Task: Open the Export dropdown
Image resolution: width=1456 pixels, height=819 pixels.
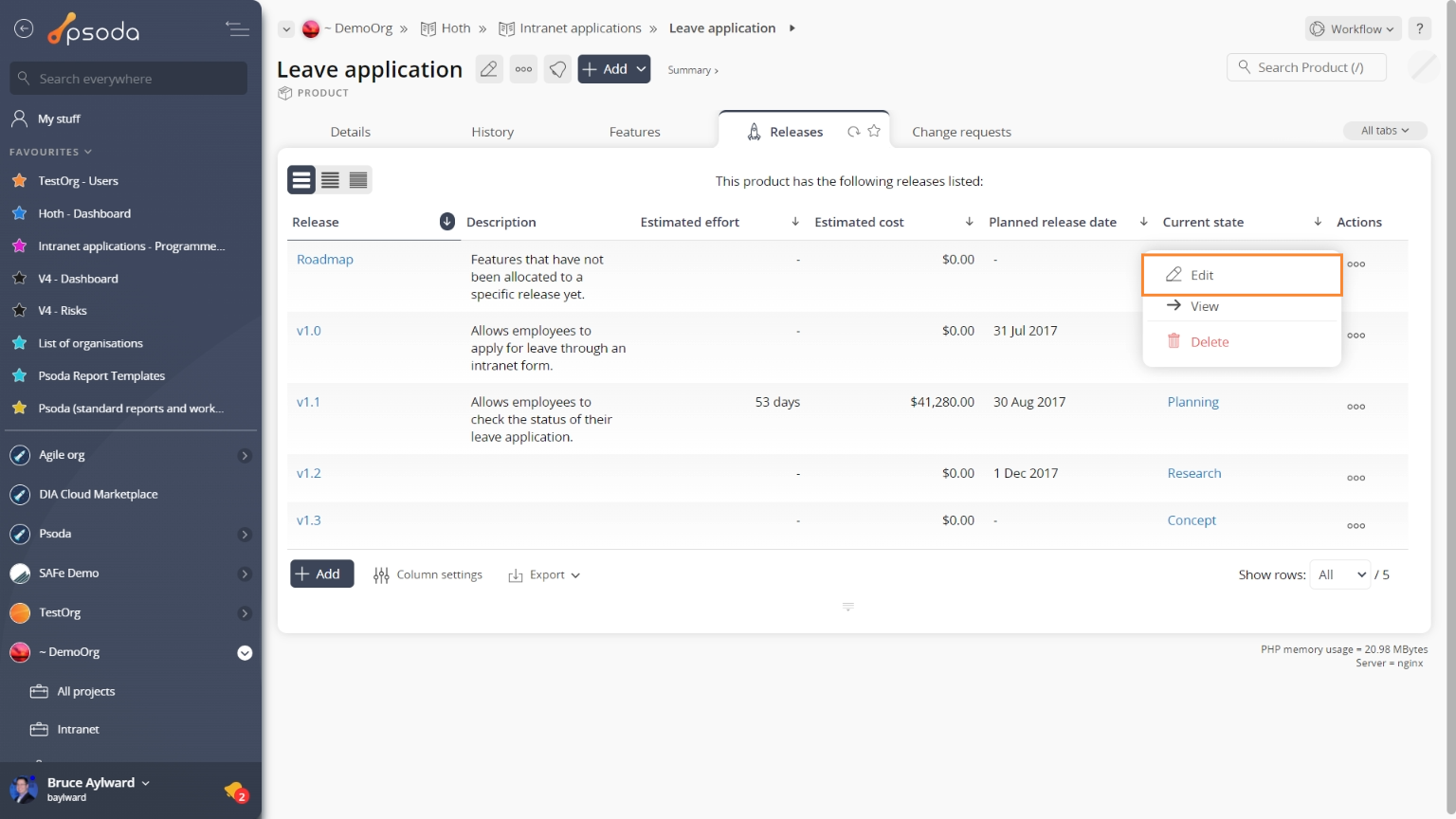Action: pos(544,574)
